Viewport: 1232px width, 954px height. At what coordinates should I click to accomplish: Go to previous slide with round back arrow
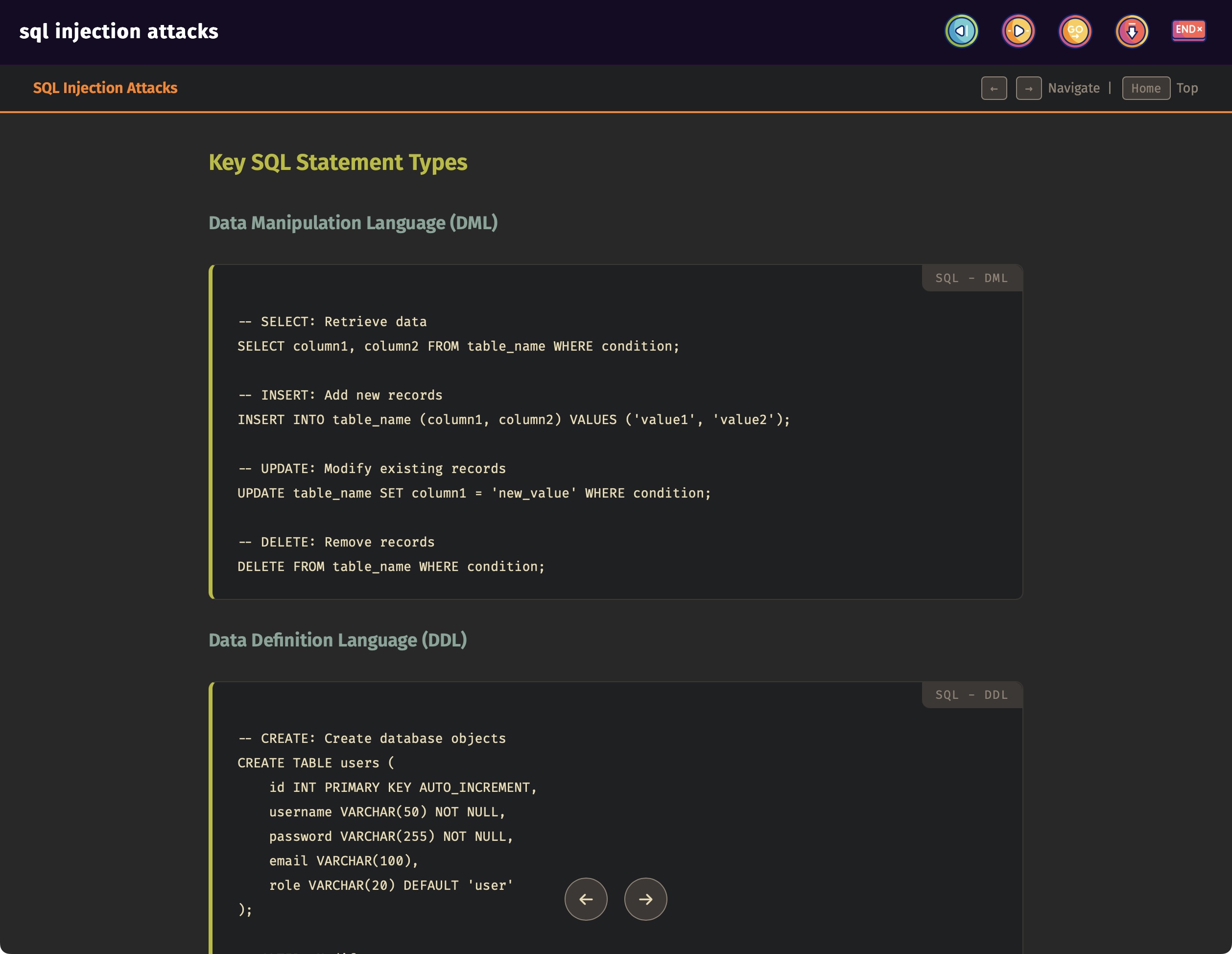pyautogui.click(x=586, y=899)
